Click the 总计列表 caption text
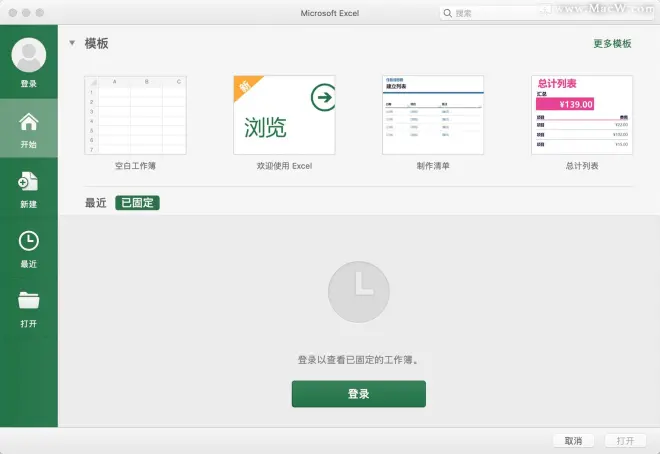This screenshot has width=660, height=454. pyautogui.click(x=582, y=166)
